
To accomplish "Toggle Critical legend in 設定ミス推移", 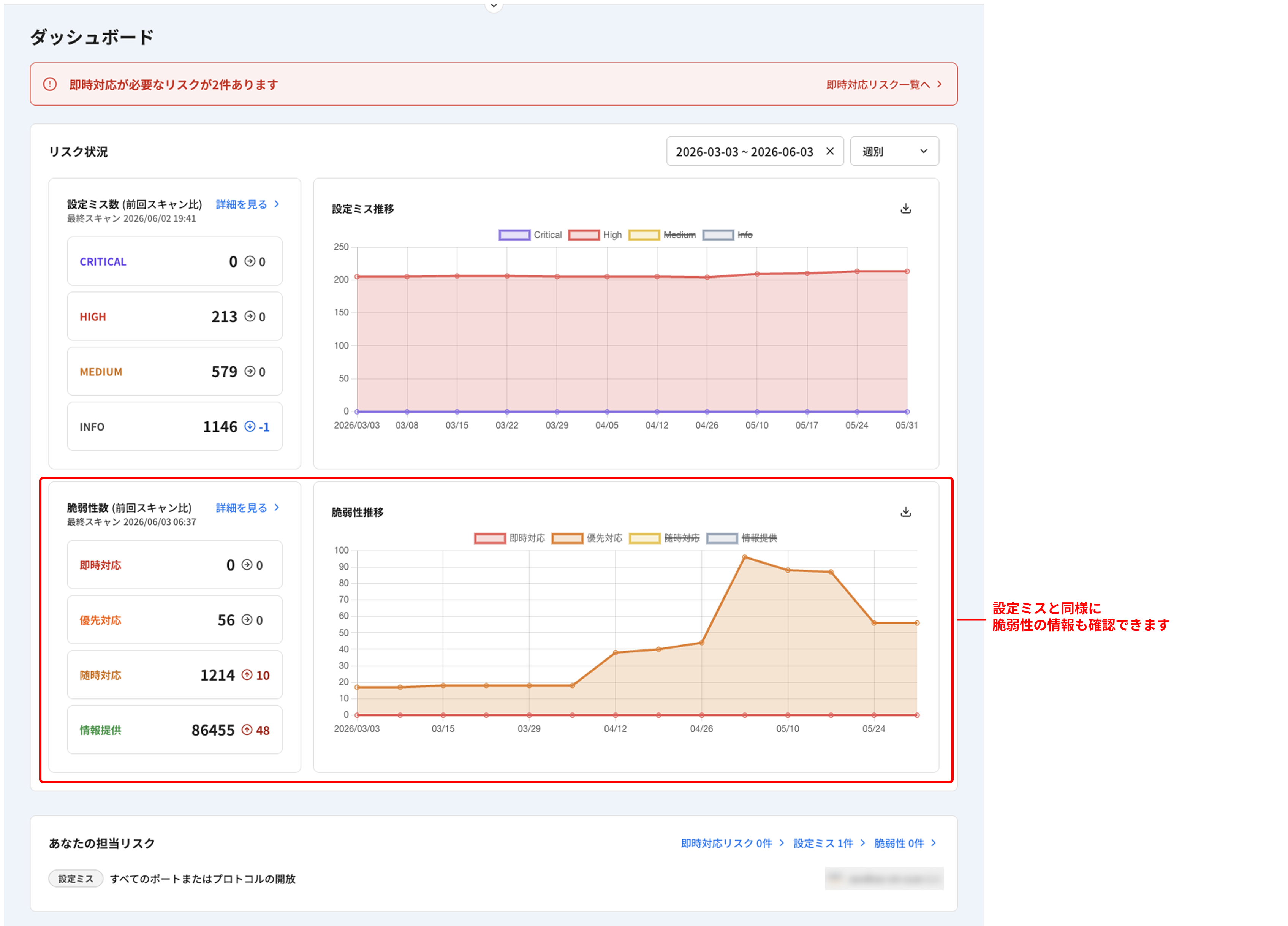I will [x=530, y=234].
